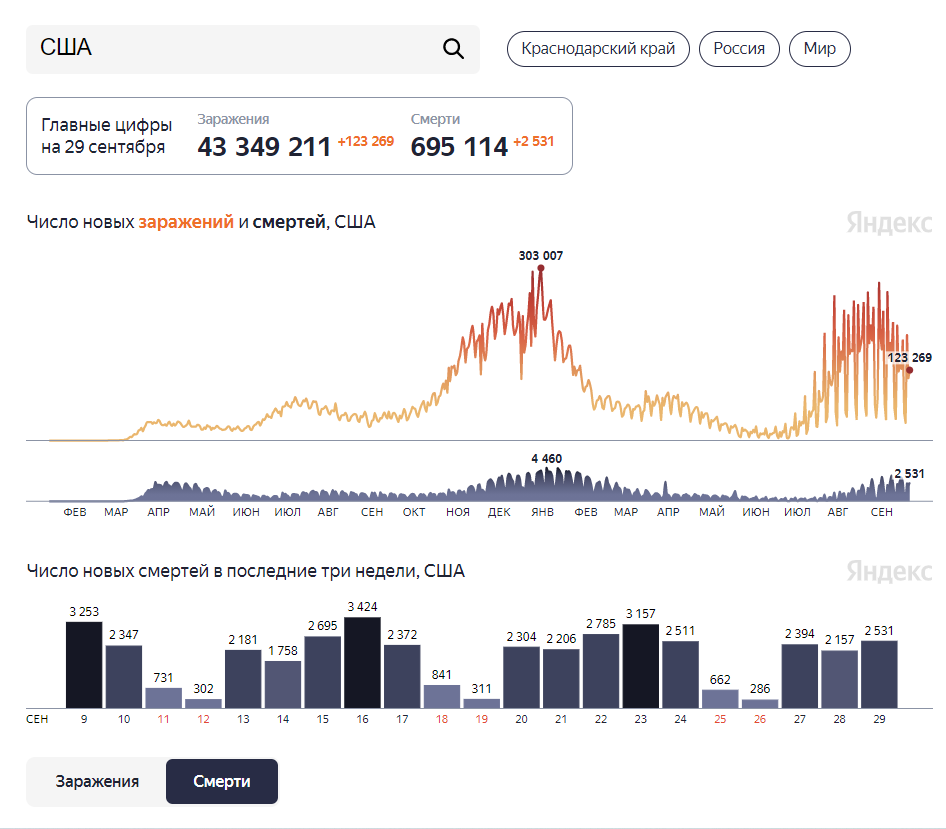
Task: Click the bar for September 23 (3 157)
Action: 641,666
